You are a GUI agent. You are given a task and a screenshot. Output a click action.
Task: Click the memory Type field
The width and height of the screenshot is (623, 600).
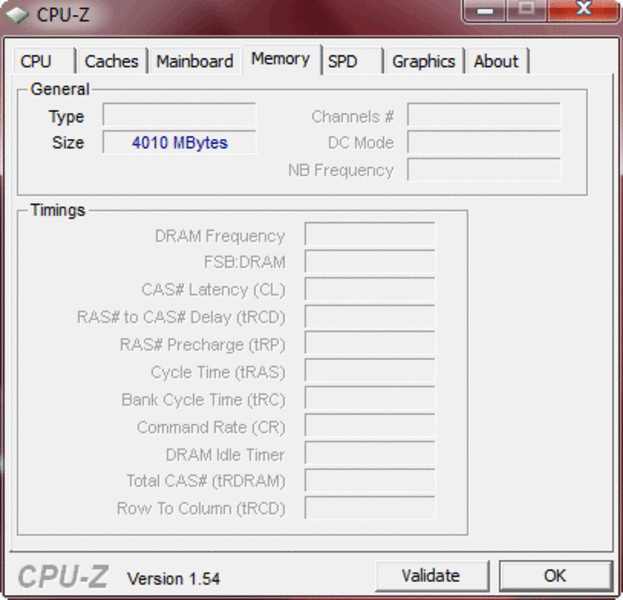pyautogui.click(x=179, y=115)
